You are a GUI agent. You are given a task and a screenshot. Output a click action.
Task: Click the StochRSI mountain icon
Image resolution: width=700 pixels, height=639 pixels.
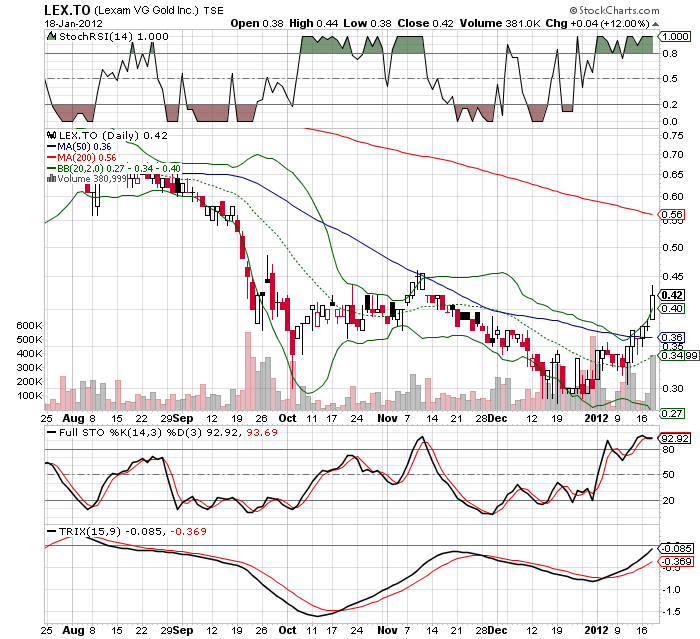[x=51, y=36]
